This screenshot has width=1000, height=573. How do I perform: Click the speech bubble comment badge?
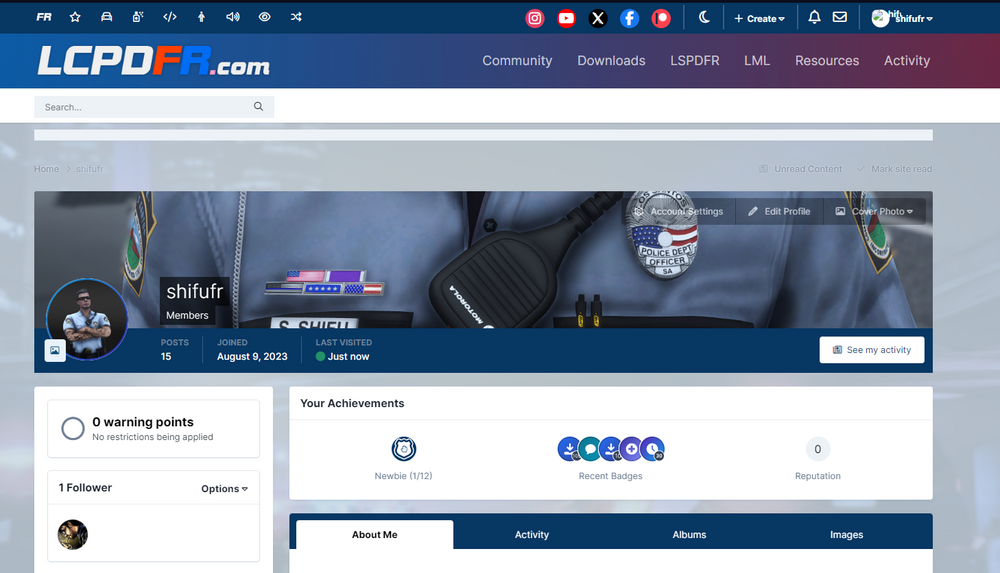[x=590, y=449]
